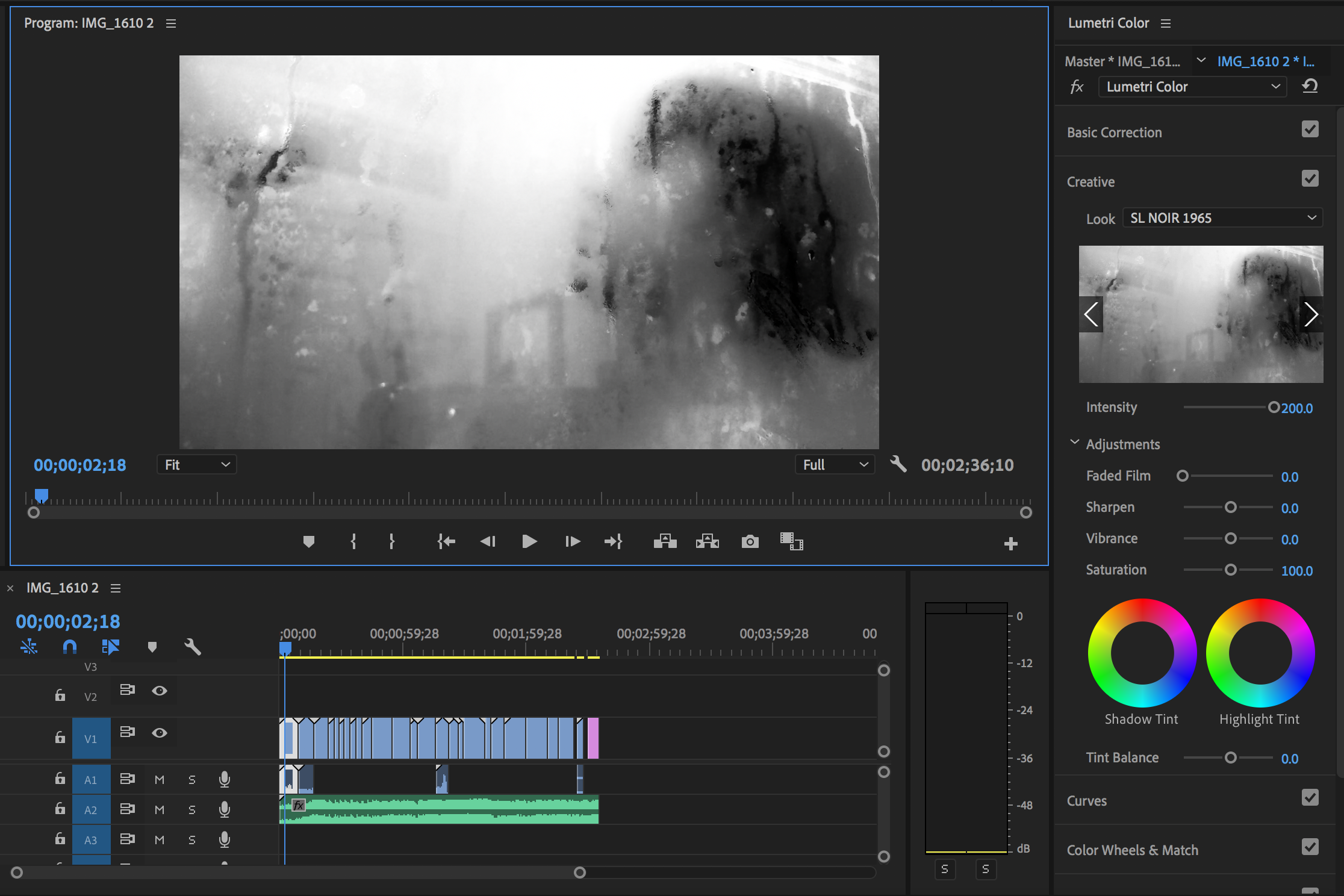This screenshot has width=1344, height=896.
Task: Reset Lumetri Color effect with the undo arrow
Action: (x=1310, y=86)
